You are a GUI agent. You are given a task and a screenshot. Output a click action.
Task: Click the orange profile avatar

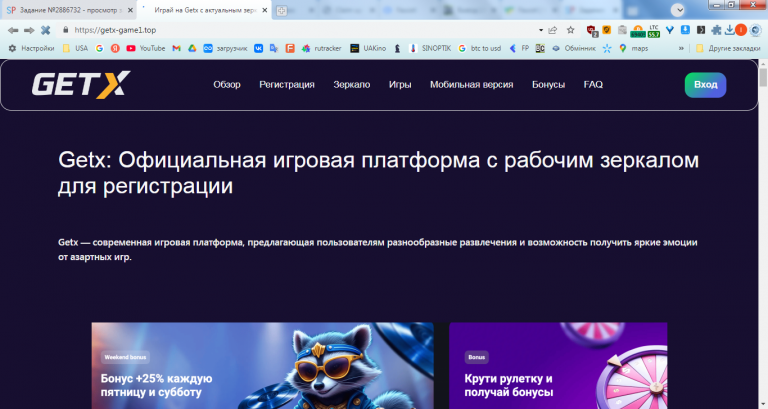click(x=741, y=30)
